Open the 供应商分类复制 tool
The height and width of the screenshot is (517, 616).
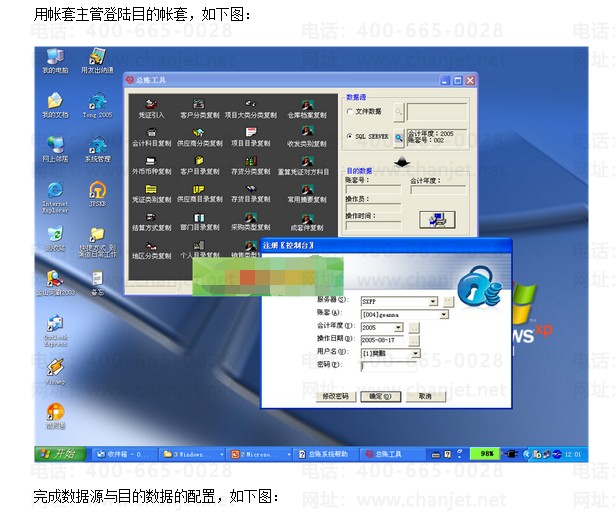point(200,137)
